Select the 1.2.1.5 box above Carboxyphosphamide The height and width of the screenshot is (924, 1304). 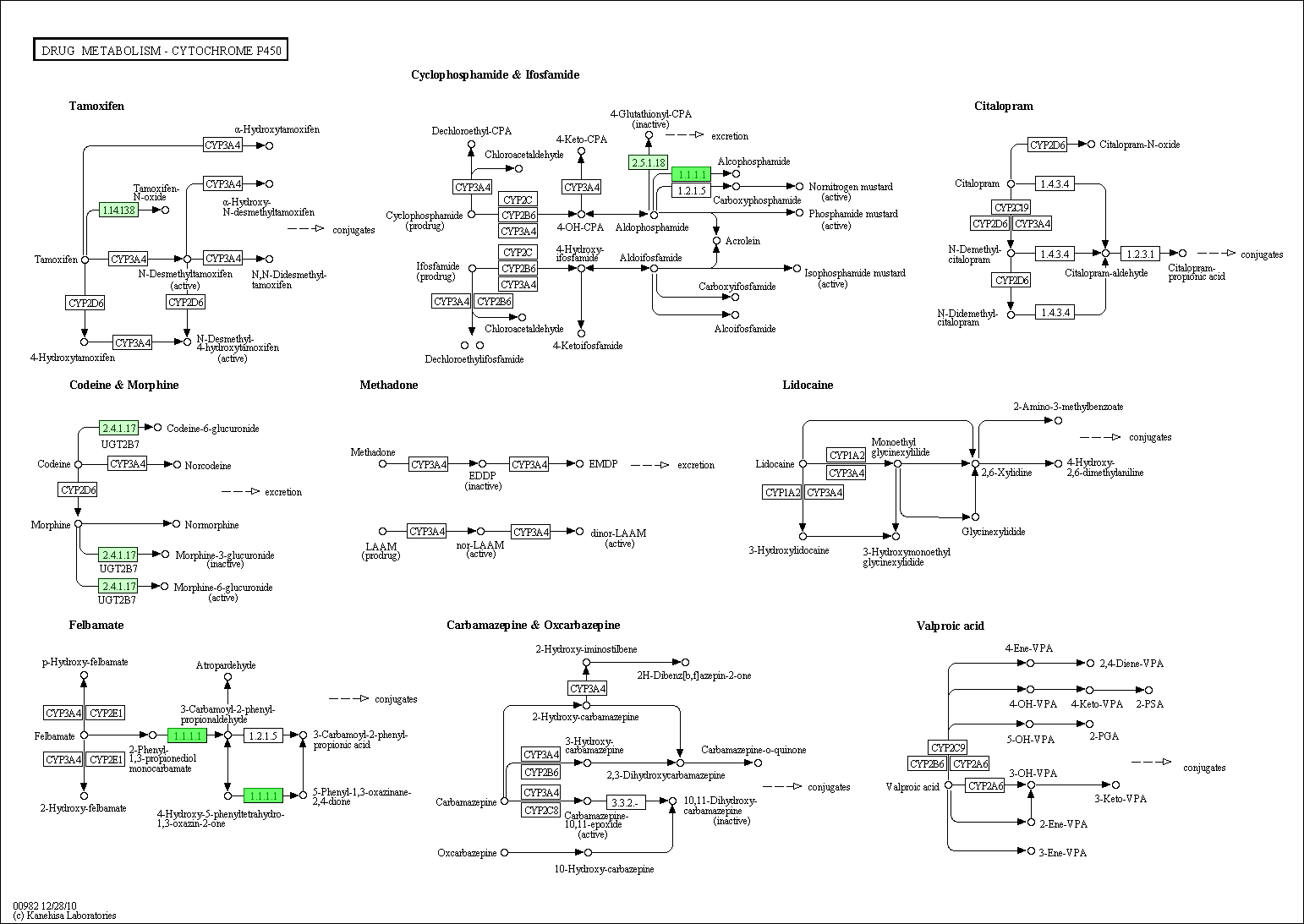691,190
